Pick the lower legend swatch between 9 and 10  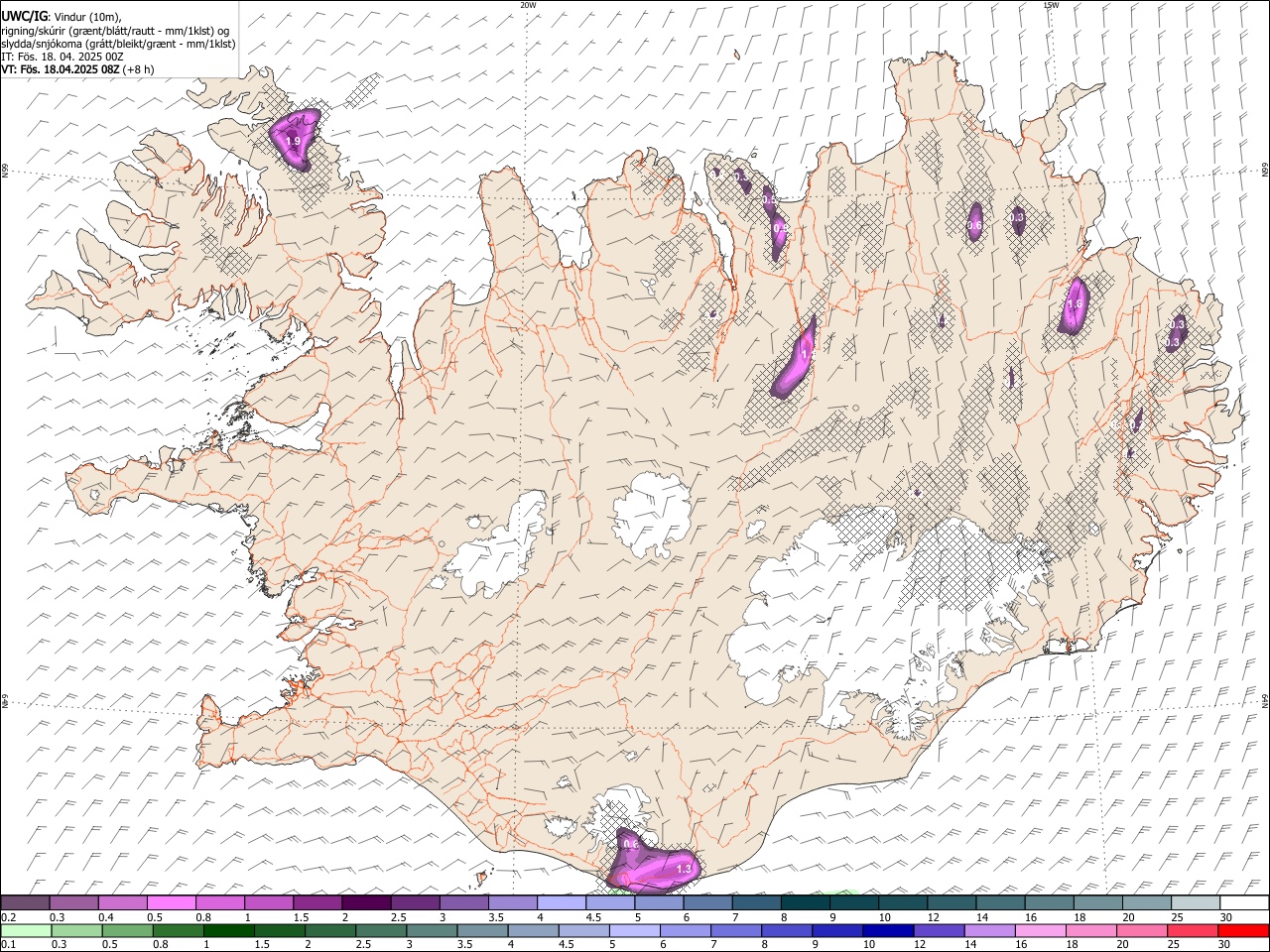coord(838,931)
